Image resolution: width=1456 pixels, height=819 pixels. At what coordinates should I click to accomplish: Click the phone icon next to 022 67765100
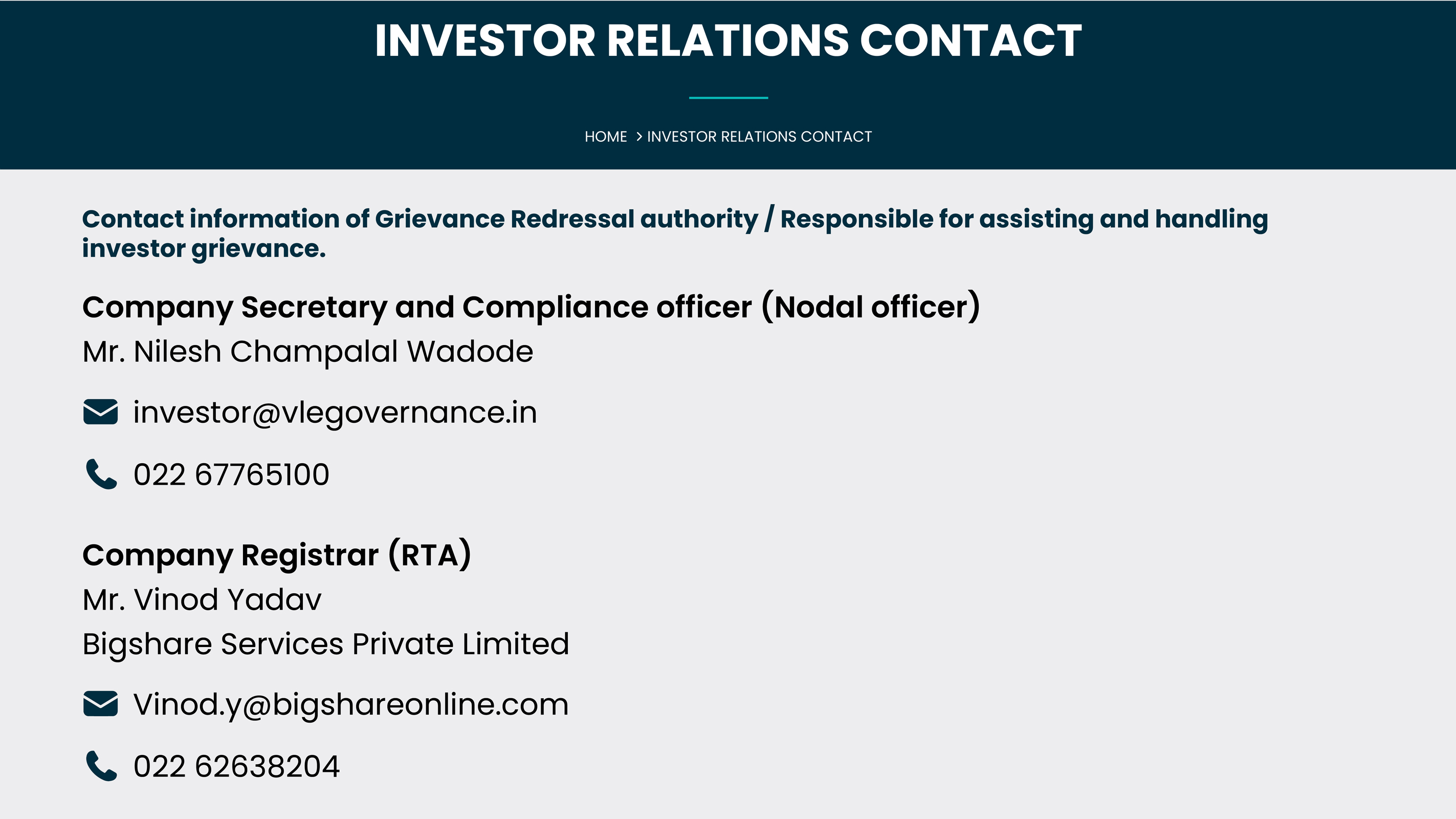[x=101, y=474]
